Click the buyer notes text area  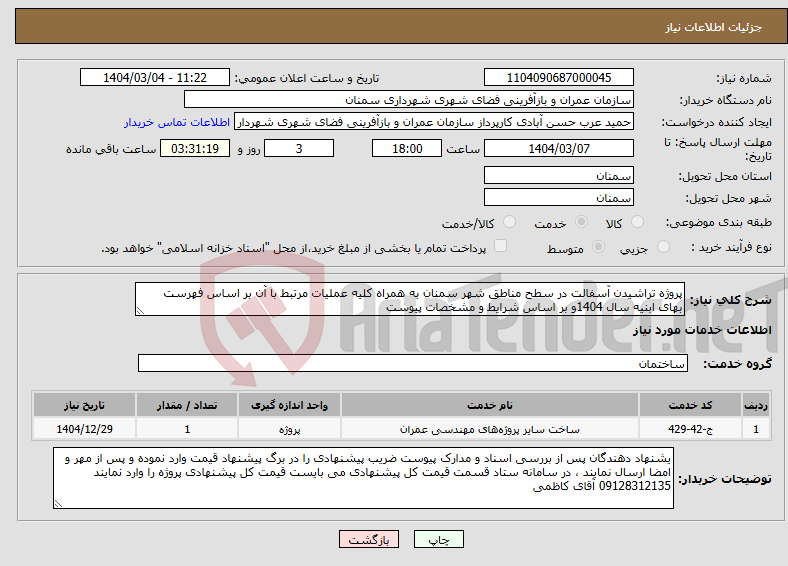pos(363,478)
